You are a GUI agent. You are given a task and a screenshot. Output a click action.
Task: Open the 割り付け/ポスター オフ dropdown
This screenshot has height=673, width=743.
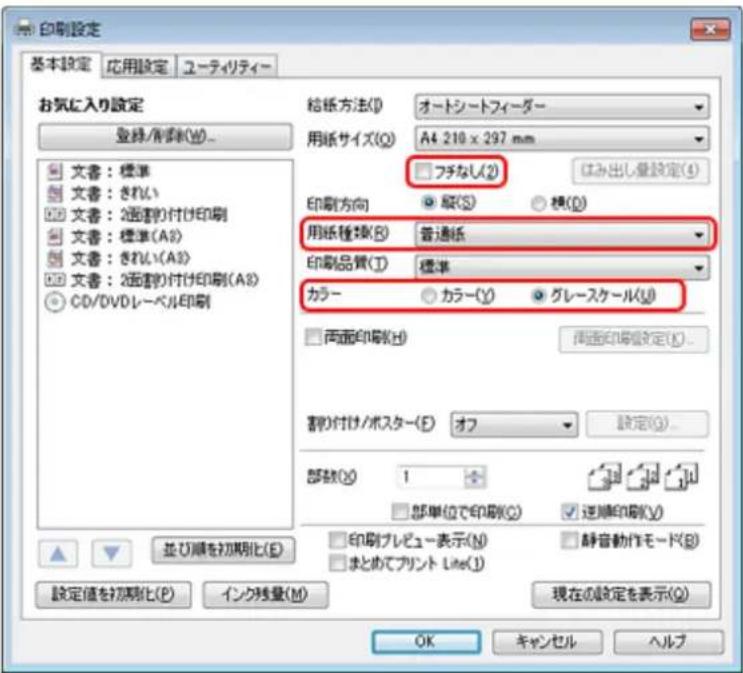(514, 425)
